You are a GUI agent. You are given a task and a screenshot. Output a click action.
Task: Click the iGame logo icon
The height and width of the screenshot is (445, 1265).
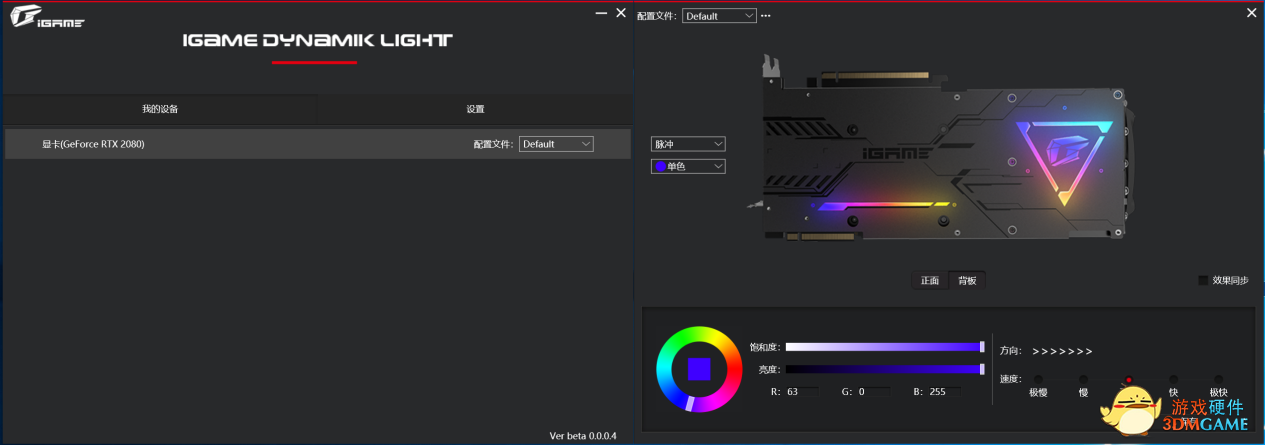click(x=47, y=17)
